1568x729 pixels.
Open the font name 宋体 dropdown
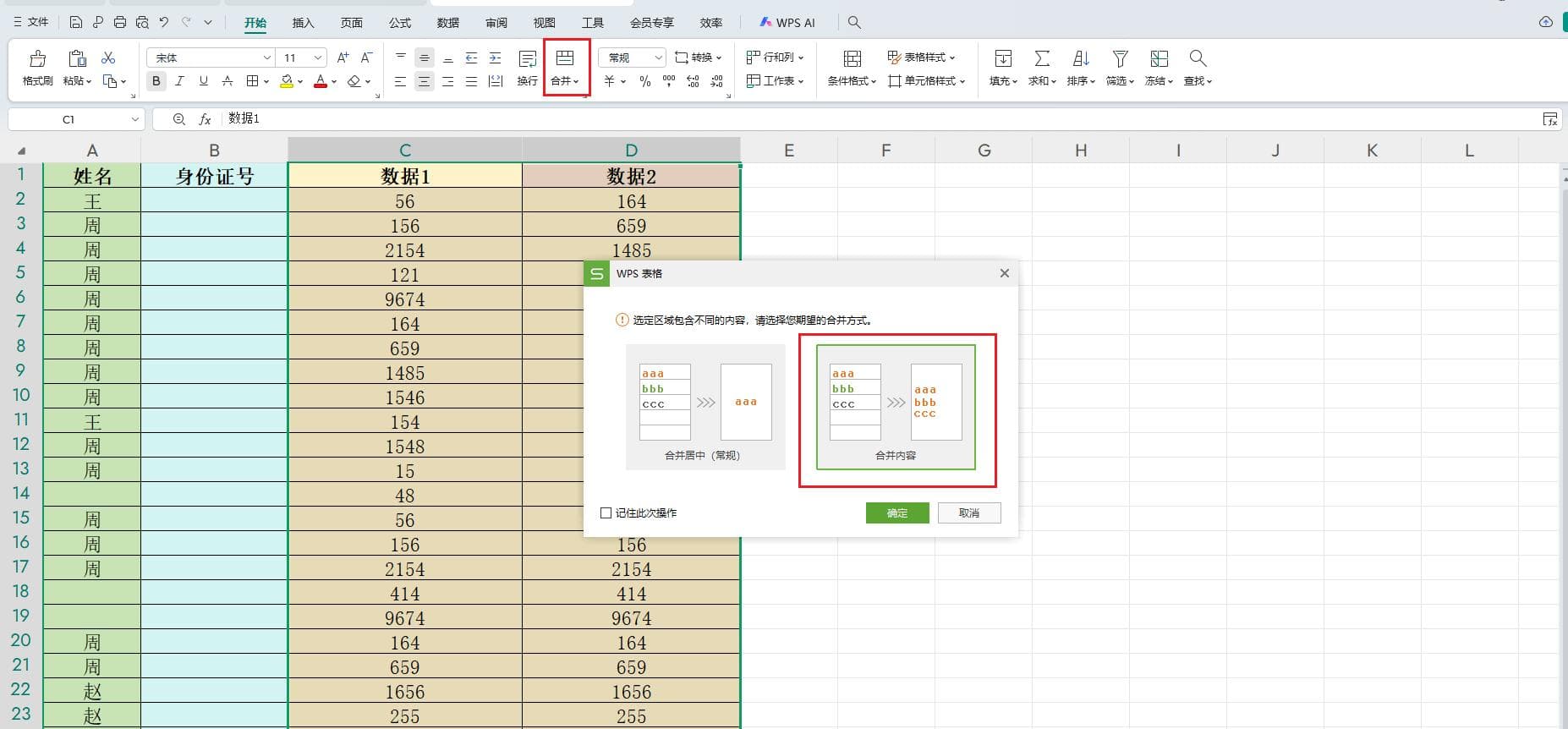point(267,58)
